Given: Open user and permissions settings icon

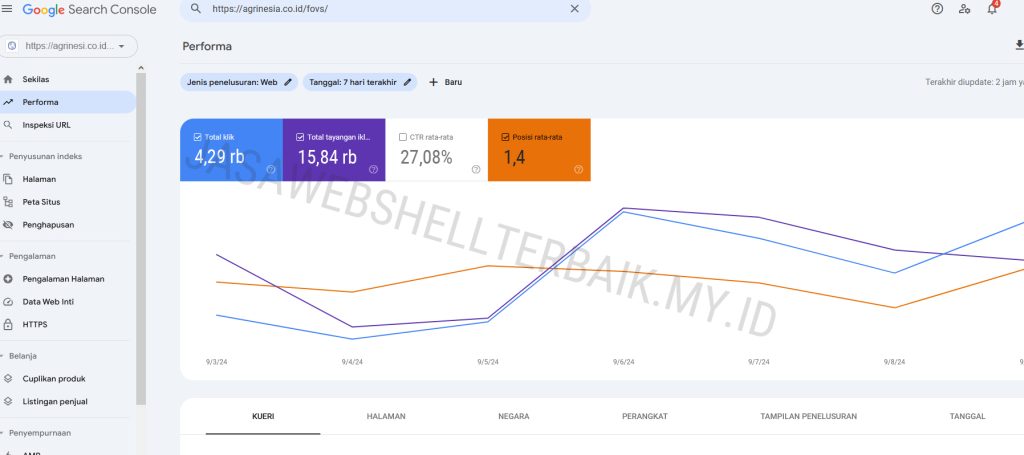Looking at the screenshot, I should pos(964,9).
